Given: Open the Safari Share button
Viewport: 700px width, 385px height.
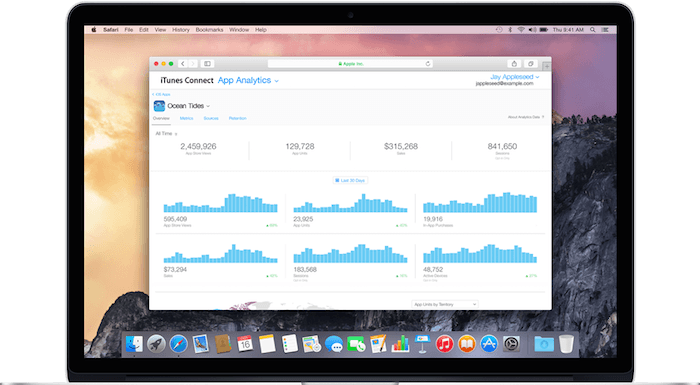Looking at the screenshot, I should (x=514, y=64).
